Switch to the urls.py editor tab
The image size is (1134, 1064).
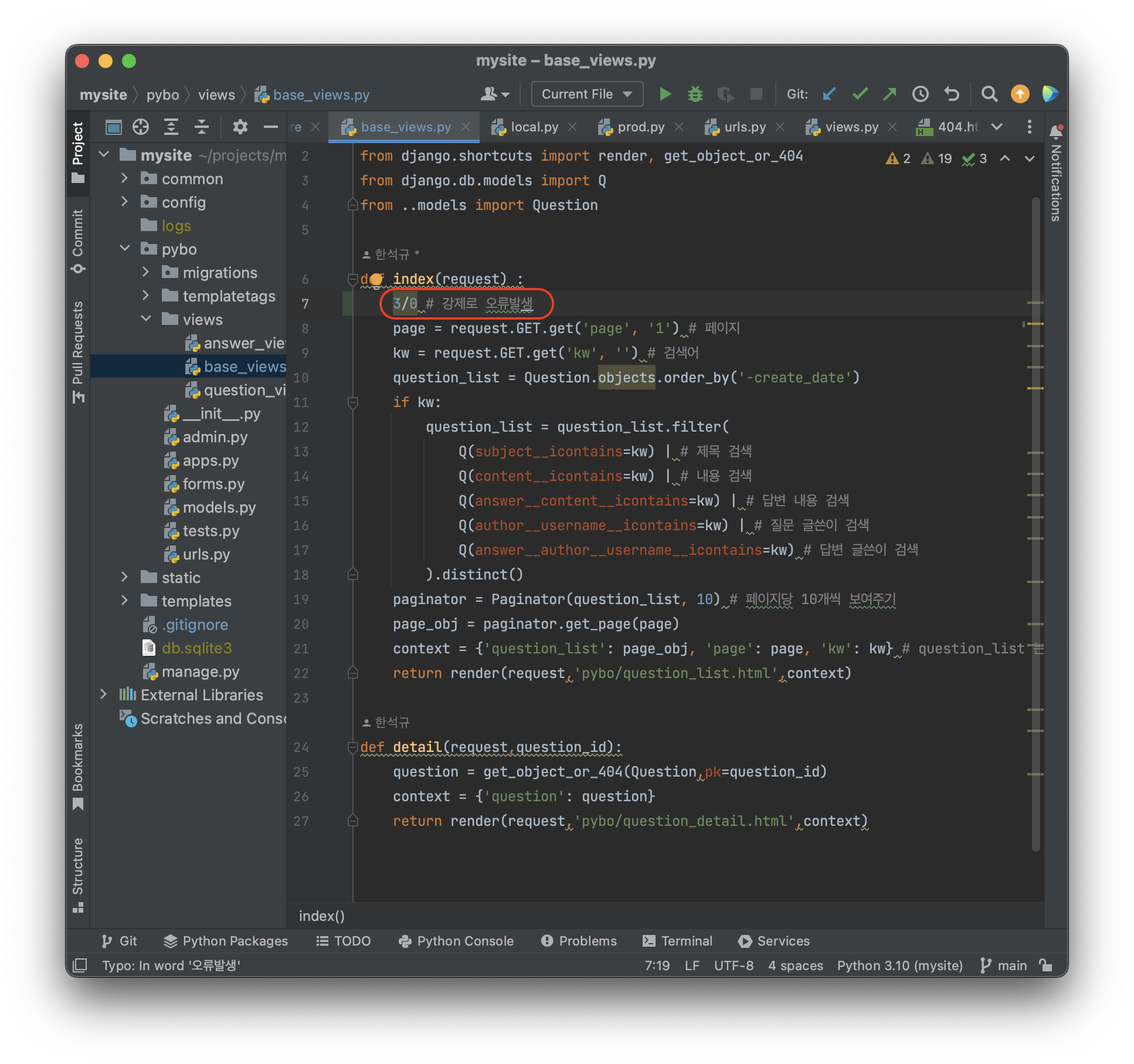pos(745,127)
